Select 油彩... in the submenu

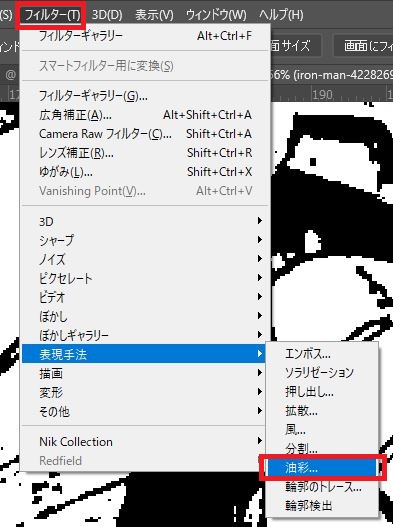pos(322,468)
